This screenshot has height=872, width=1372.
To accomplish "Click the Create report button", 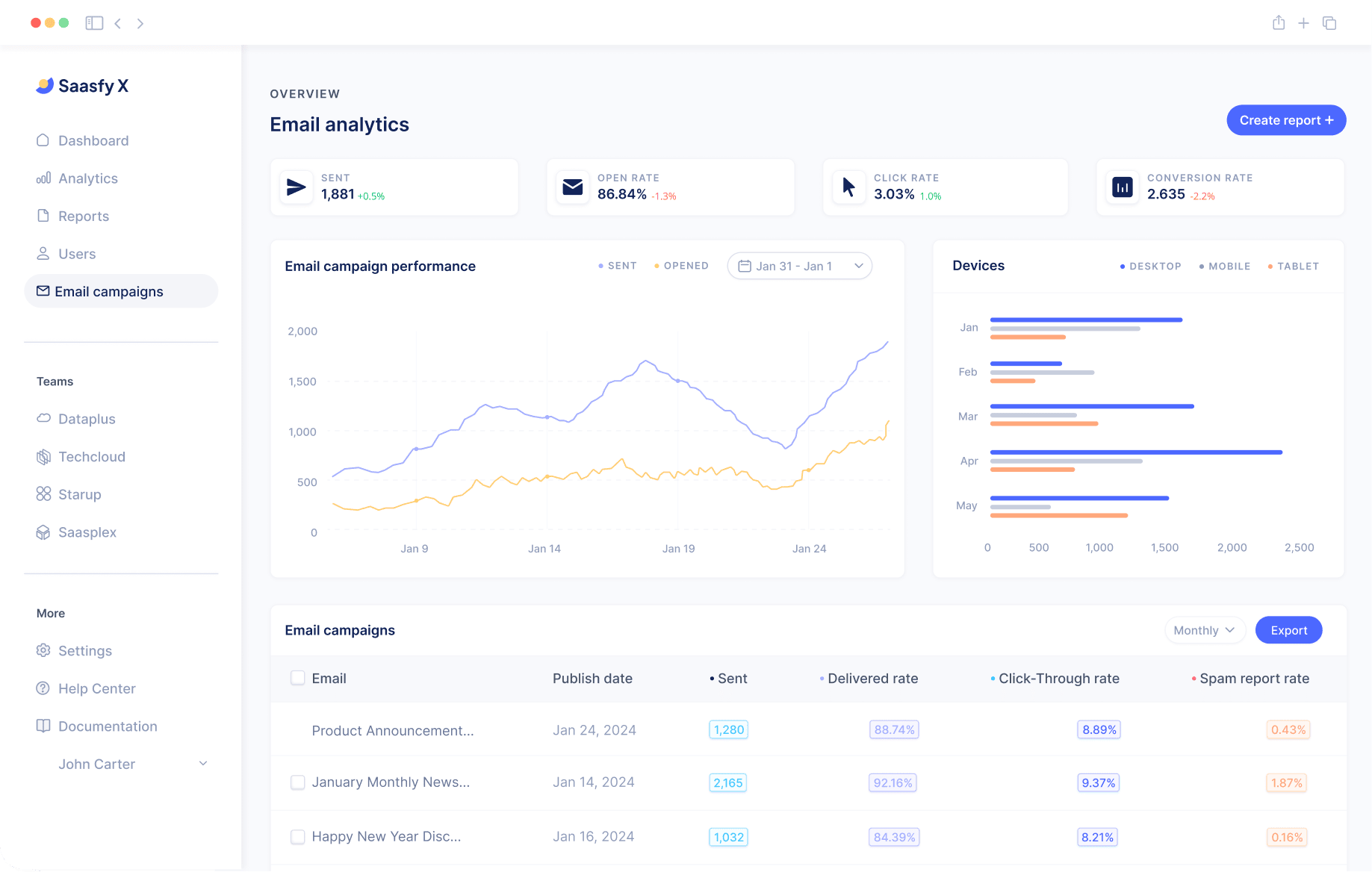I will coord(1285,120).
